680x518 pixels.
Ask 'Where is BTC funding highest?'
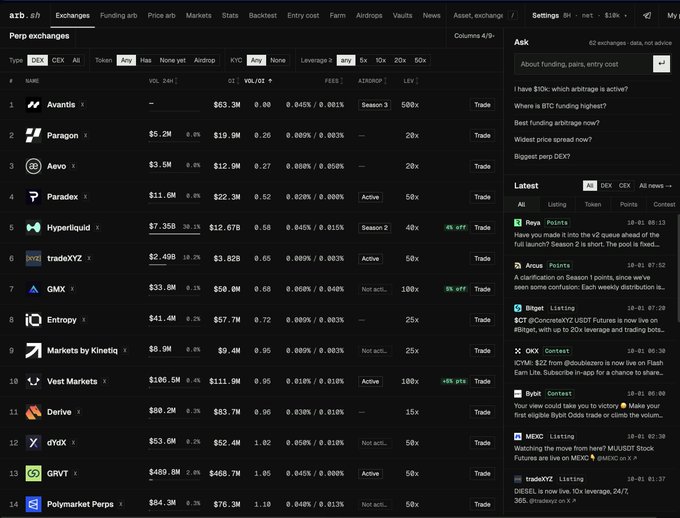[x=560, y=106]
